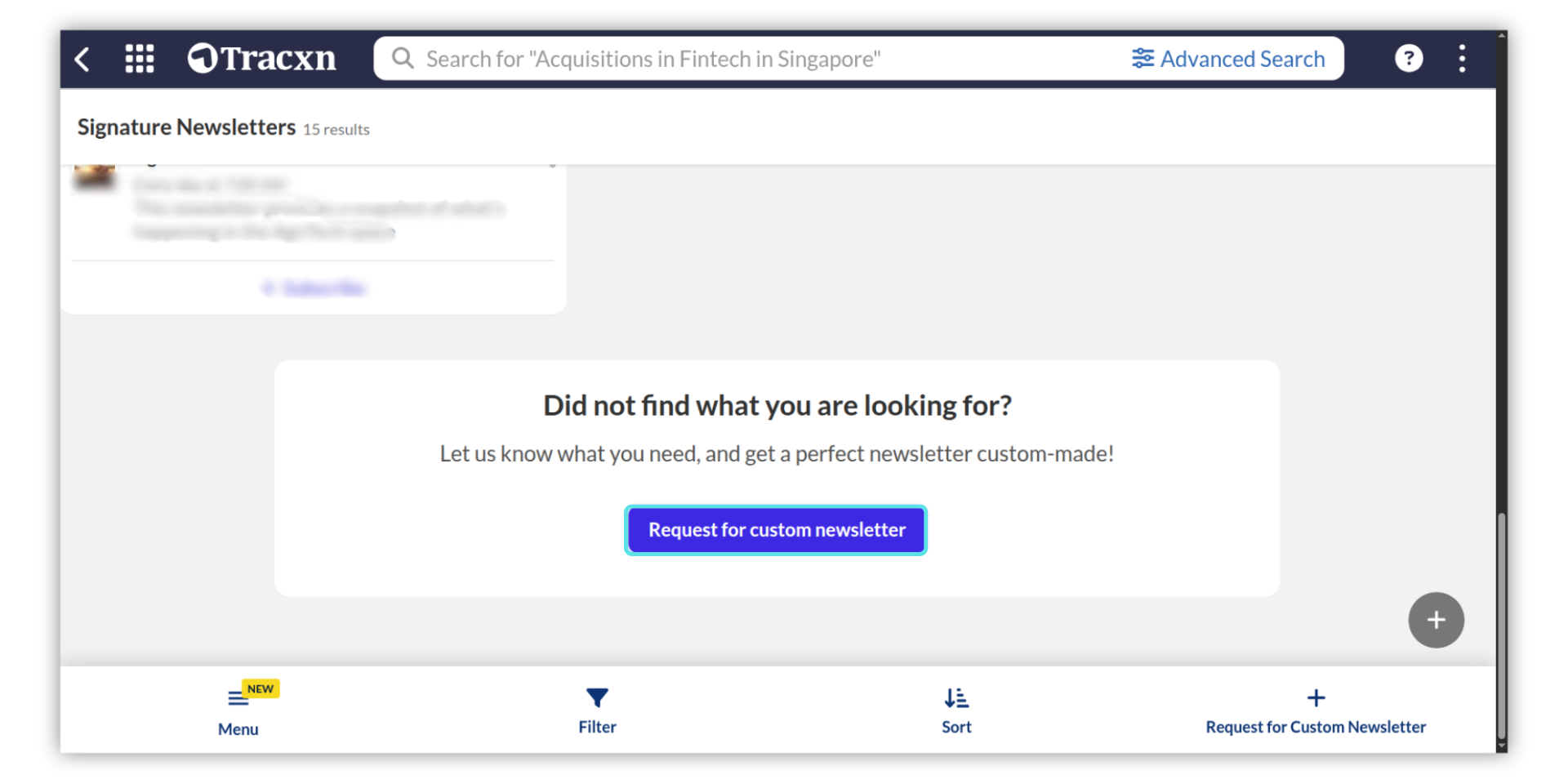Click the scrollbar down arrow

(x=1501, y=746)
